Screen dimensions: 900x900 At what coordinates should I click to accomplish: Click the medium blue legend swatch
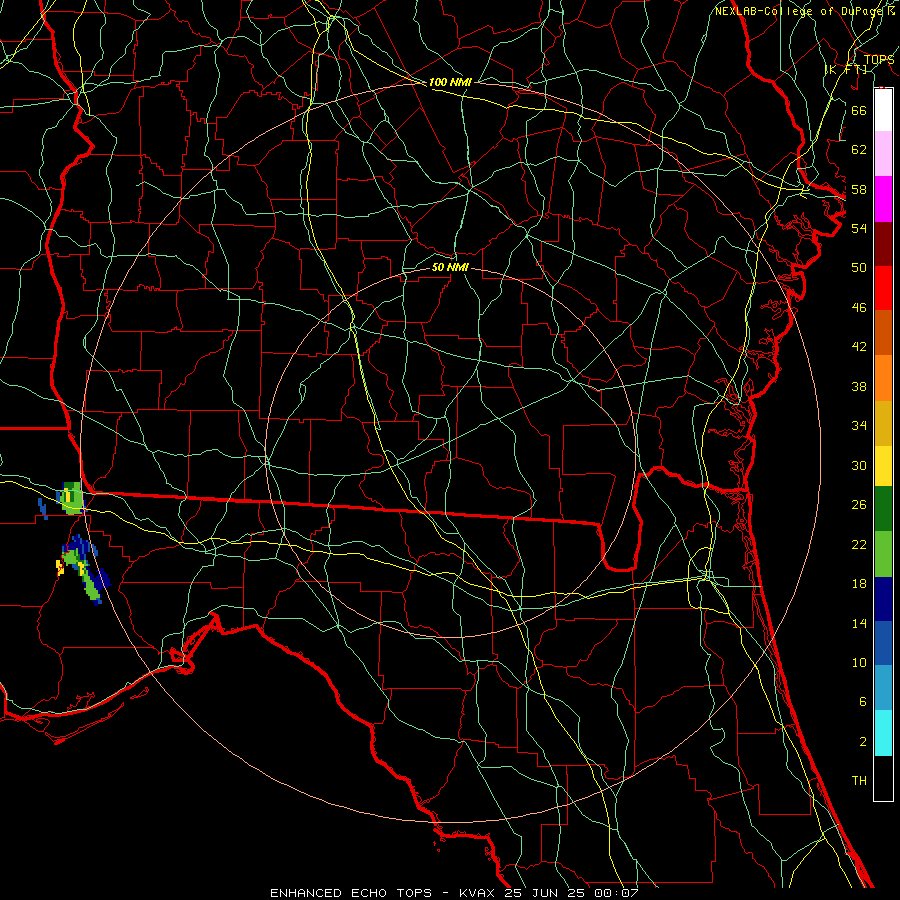[x=883, y=643]
